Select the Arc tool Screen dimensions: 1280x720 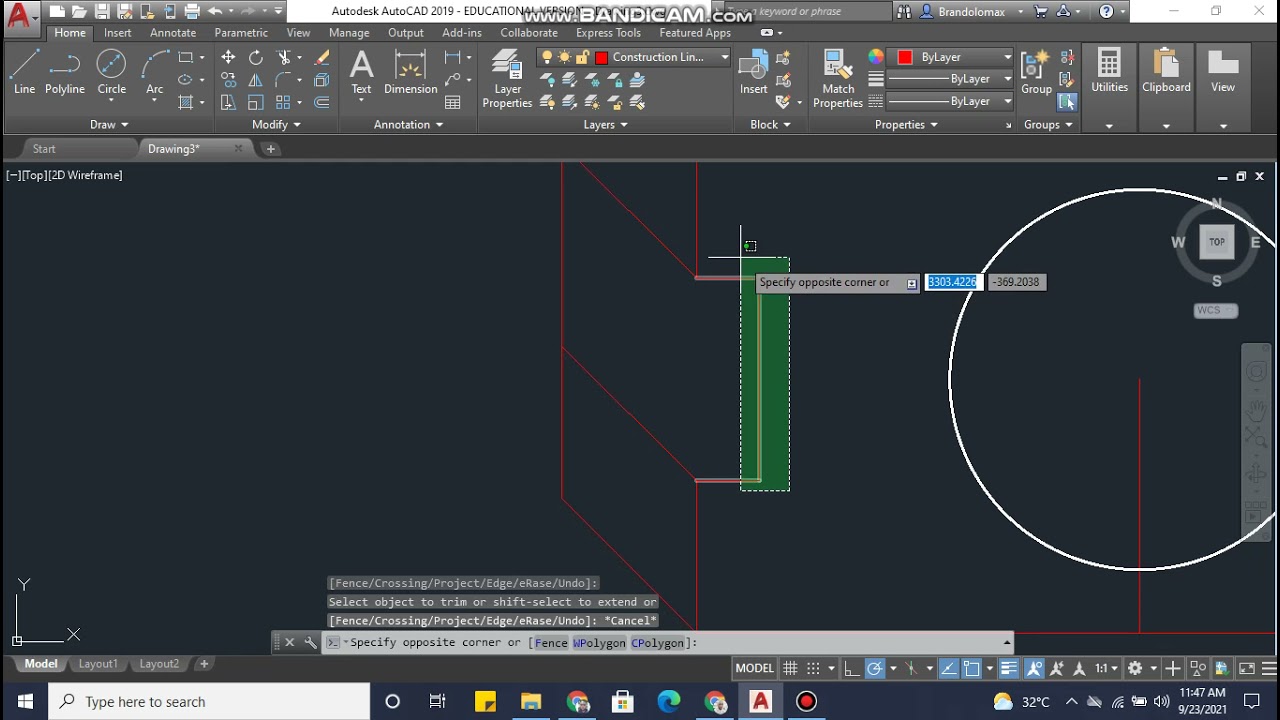coord(154,72)
